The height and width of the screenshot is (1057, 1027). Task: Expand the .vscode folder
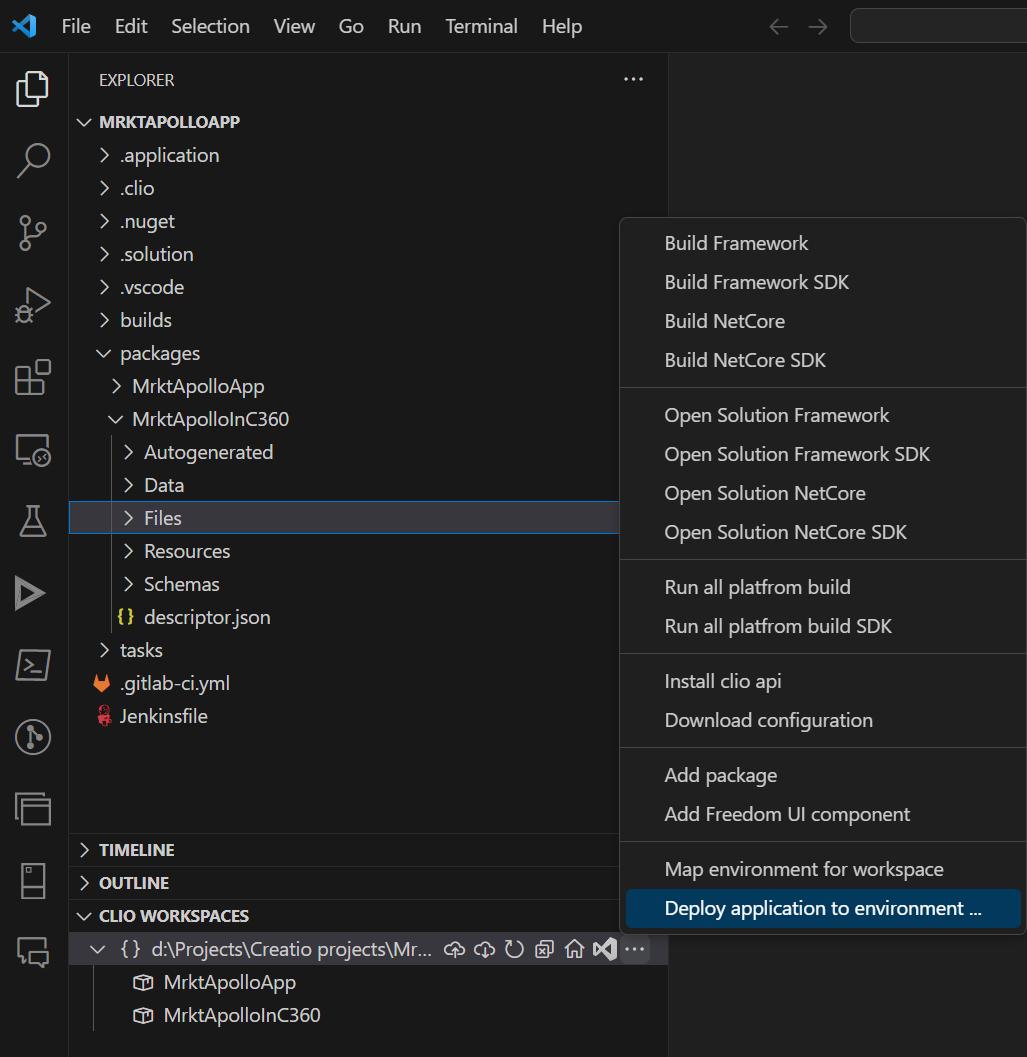click(x=105, y=287)
